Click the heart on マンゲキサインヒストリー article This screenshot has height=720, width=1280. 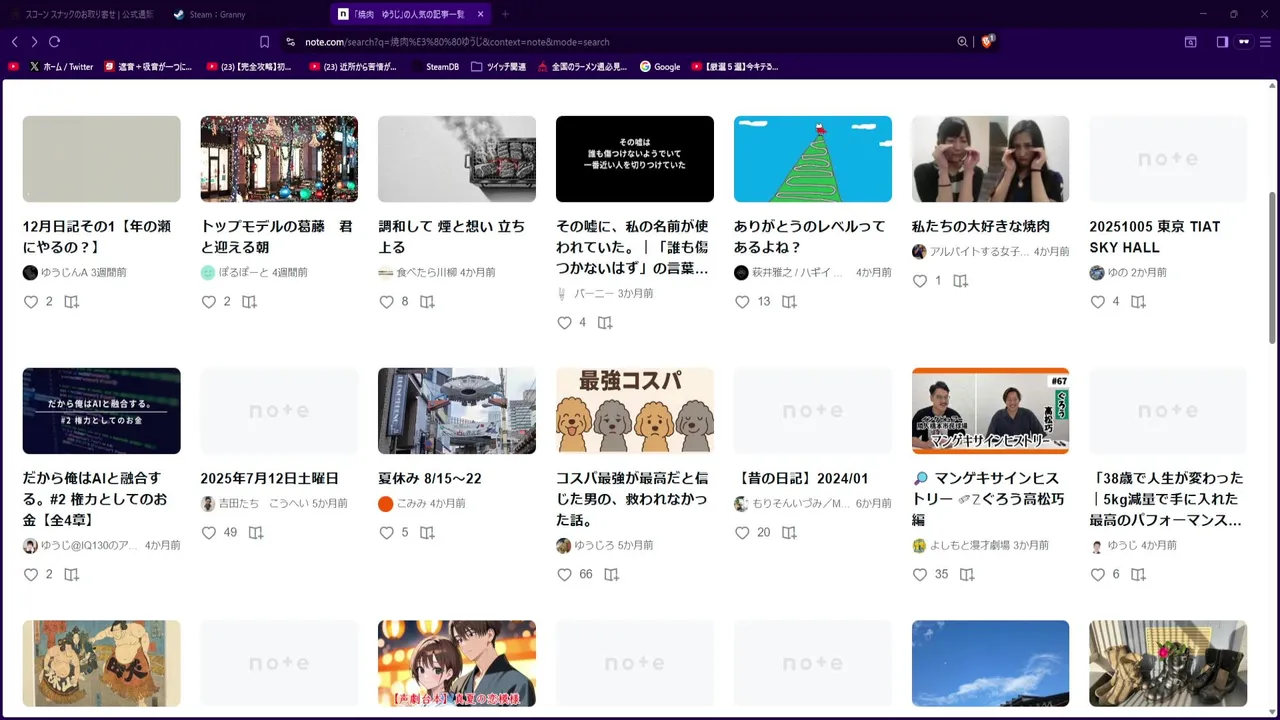click(x=920, y=575)
